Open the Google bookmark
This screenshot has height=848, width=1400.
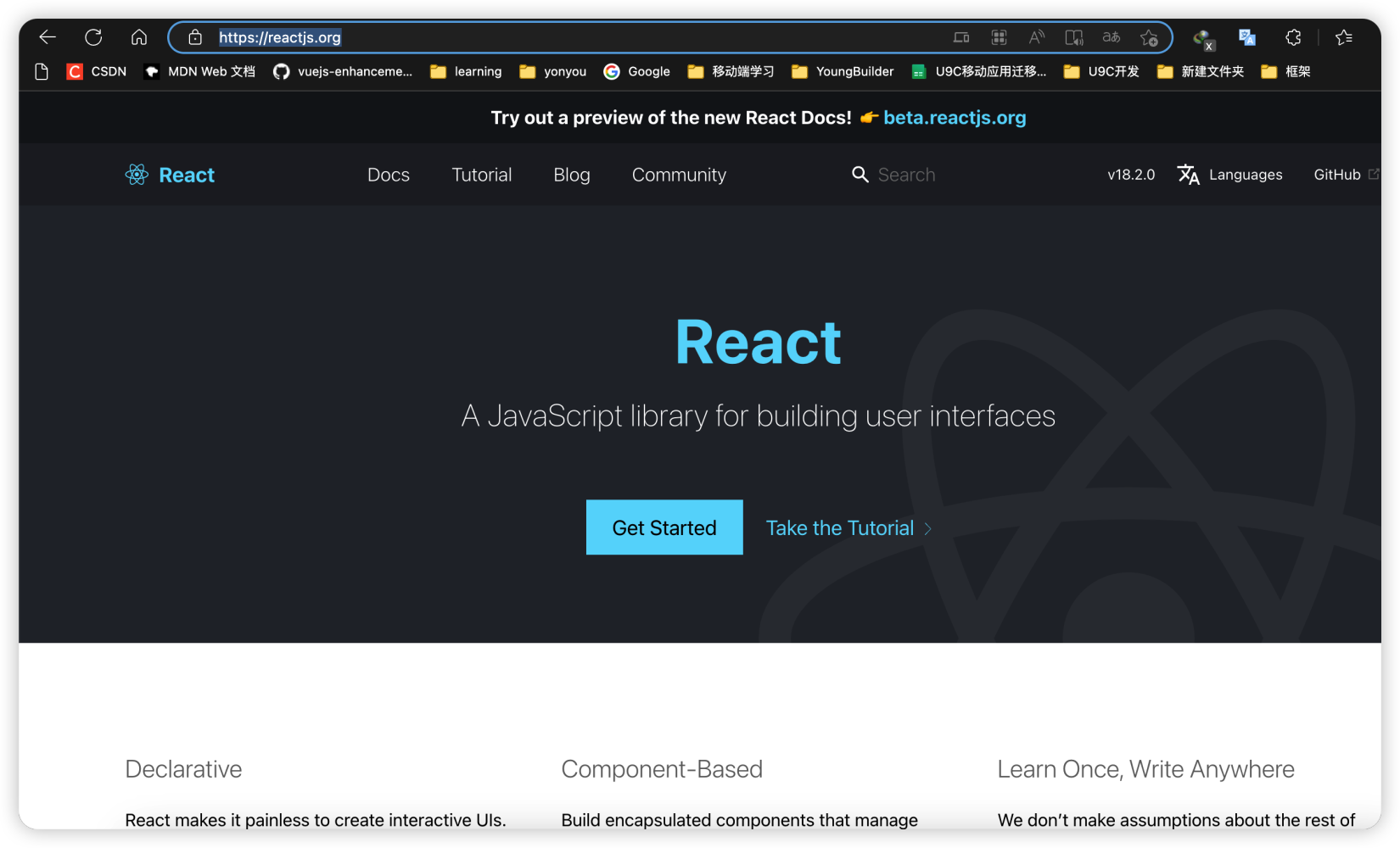coord(637,71)
